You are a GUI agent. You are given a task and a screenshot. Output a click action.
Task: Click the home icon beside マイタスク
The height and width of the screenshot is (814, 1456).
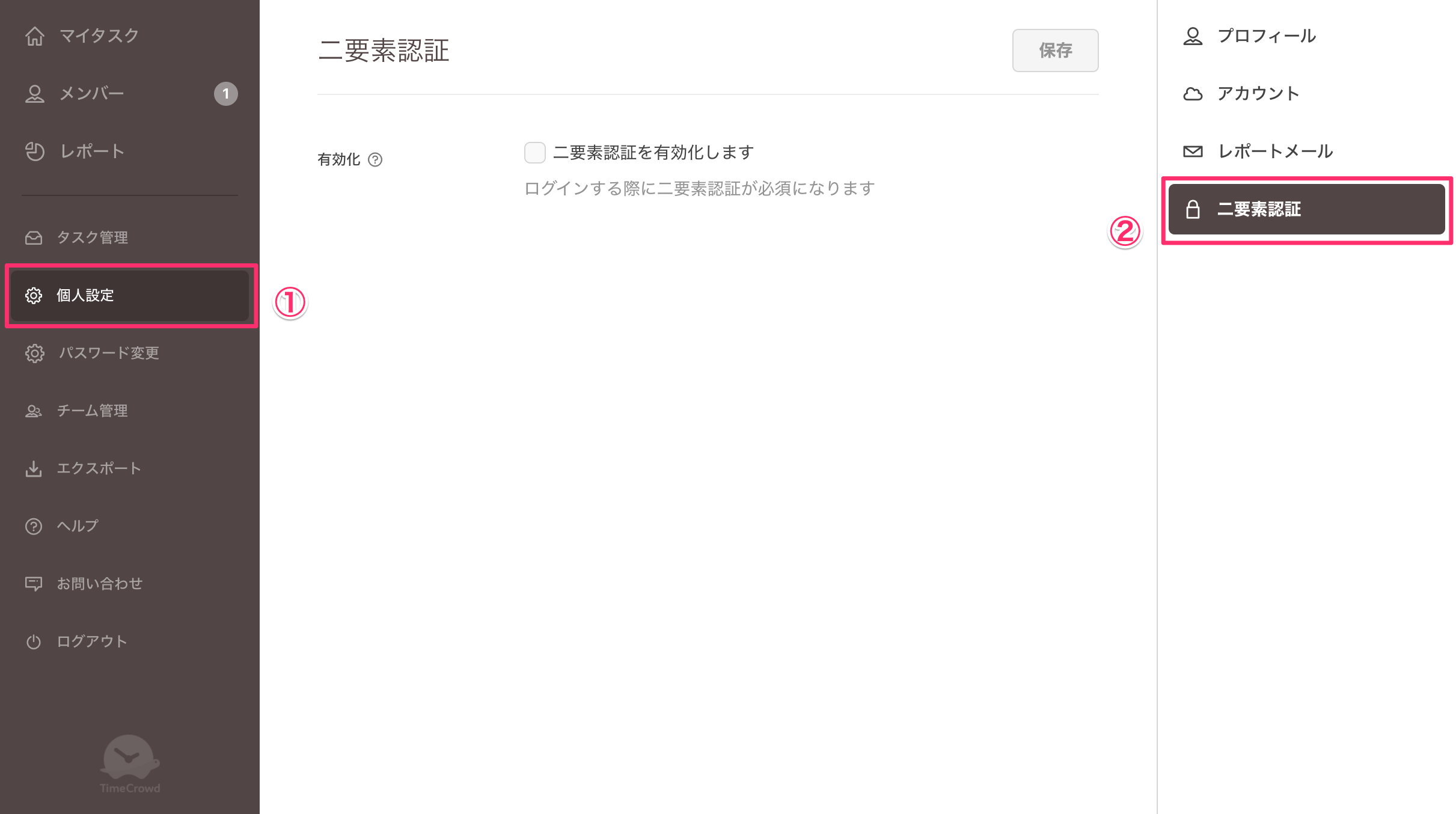coord(35,36)
